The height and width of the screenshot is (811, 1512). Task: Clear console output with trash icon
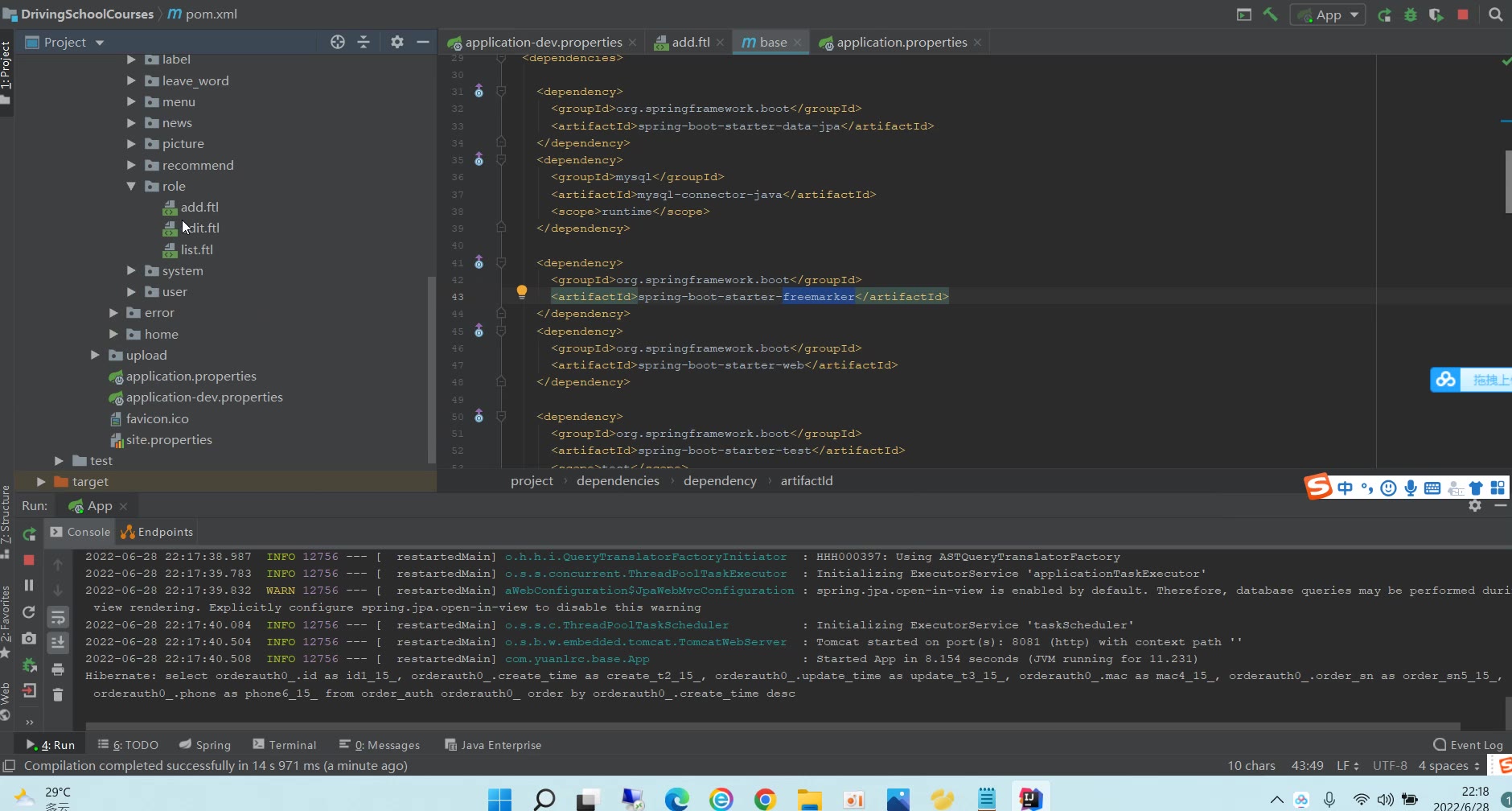pos(58,694)
